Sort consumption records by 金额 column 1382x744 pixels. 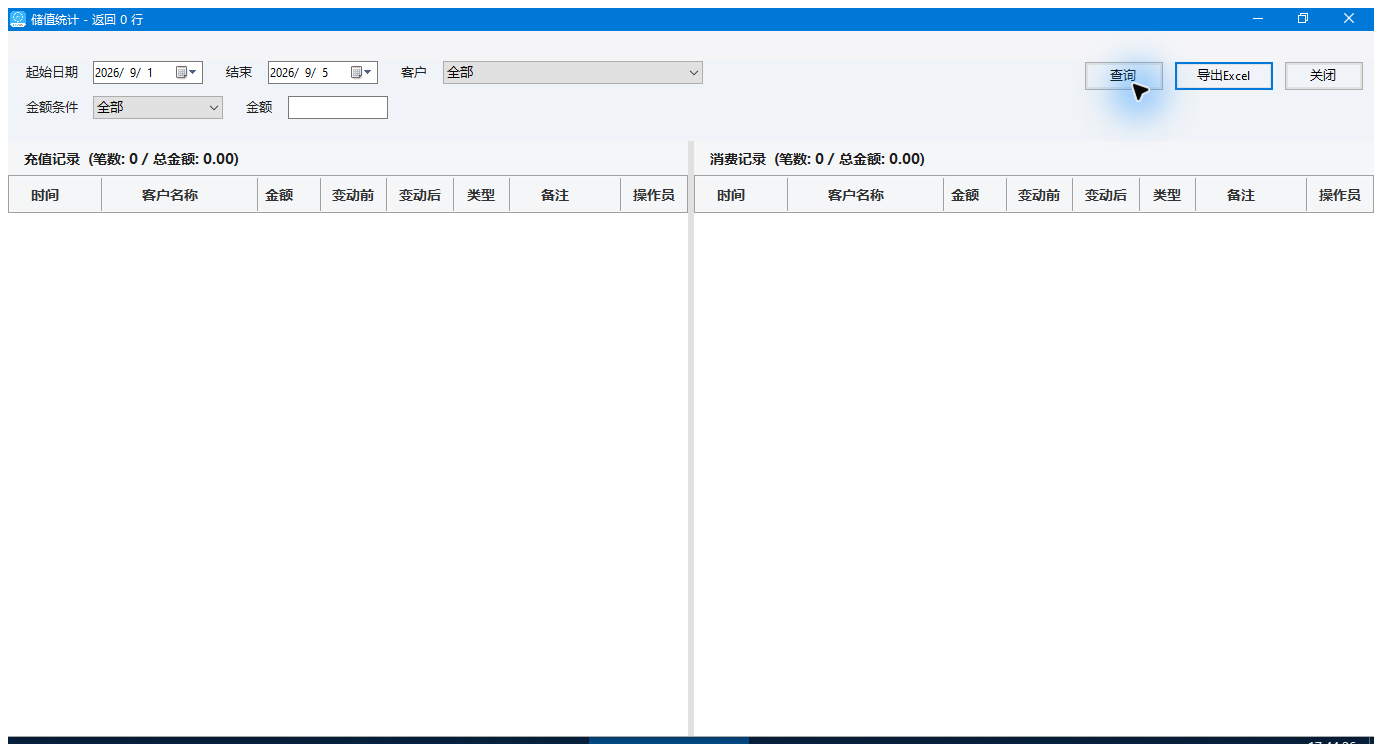coord(975,195)
